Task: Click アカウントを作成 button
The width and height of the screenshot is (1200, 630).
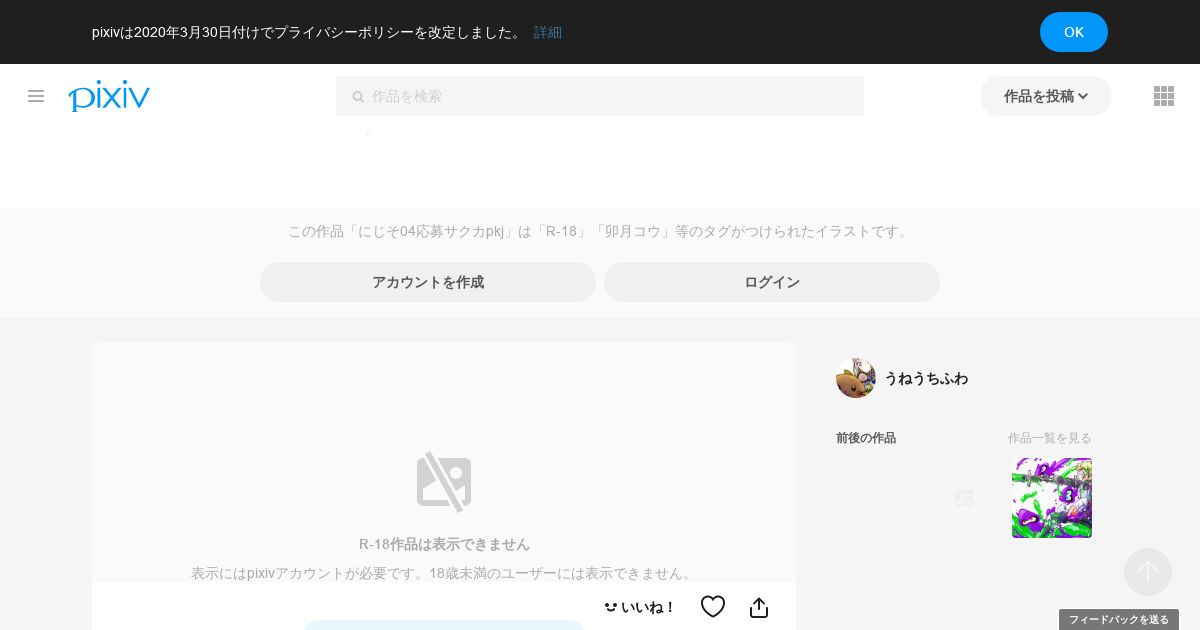Action: (428, 282)
